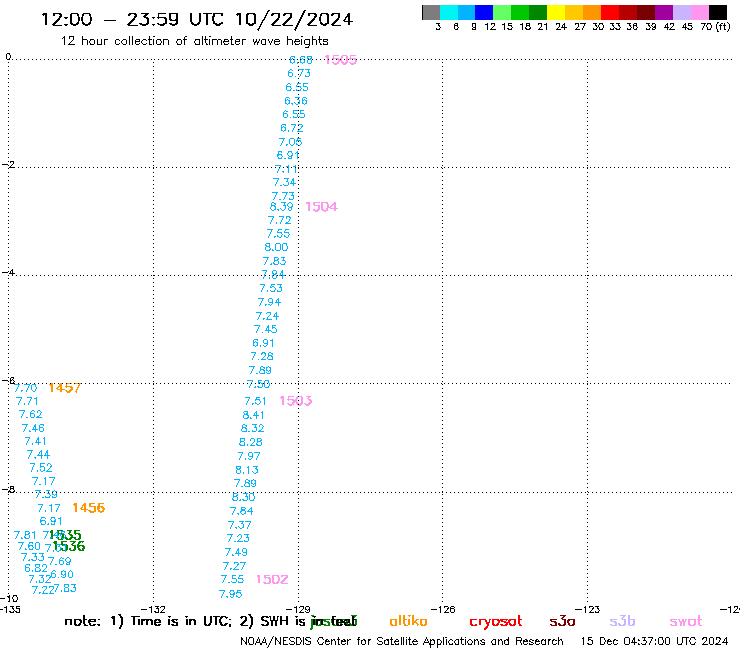The height and width of the screenshot is (650, 740).
Task: Select the NOAA/NESDIS credit line
Action: tap(402, 642)
